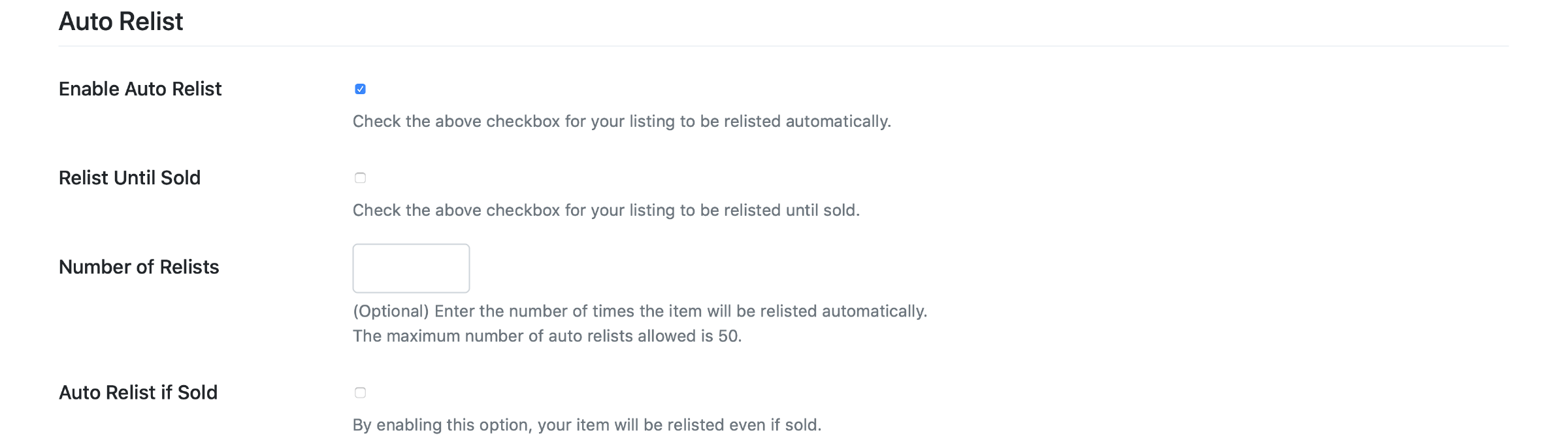The width and height of the screenshot is (1568, 442).
Task: Click the Auto Relist if Sold label
Action: [138, 392]
